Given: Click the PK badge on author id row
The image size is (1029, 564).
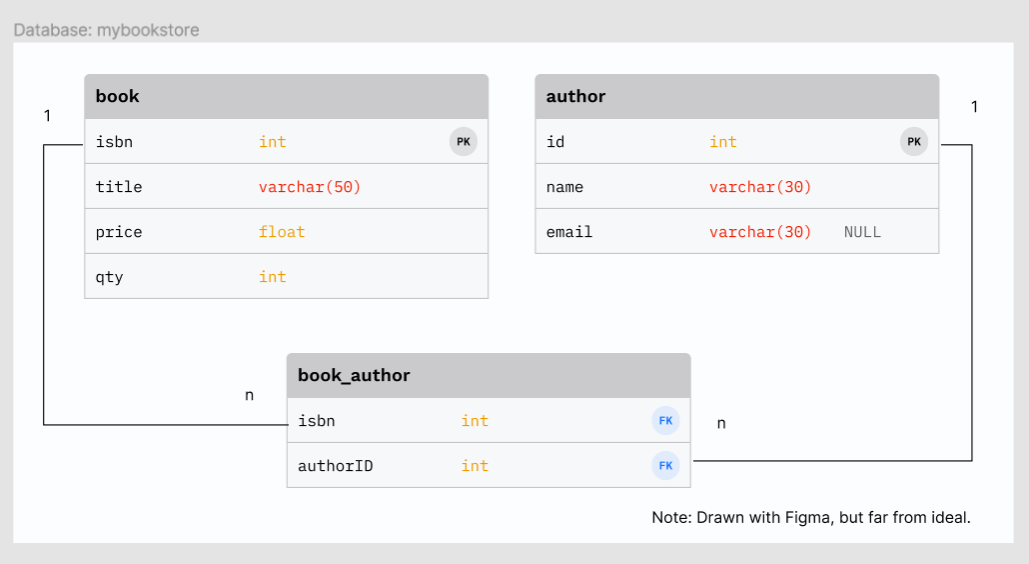Looking at the screenshot, I should pos(914,142).
